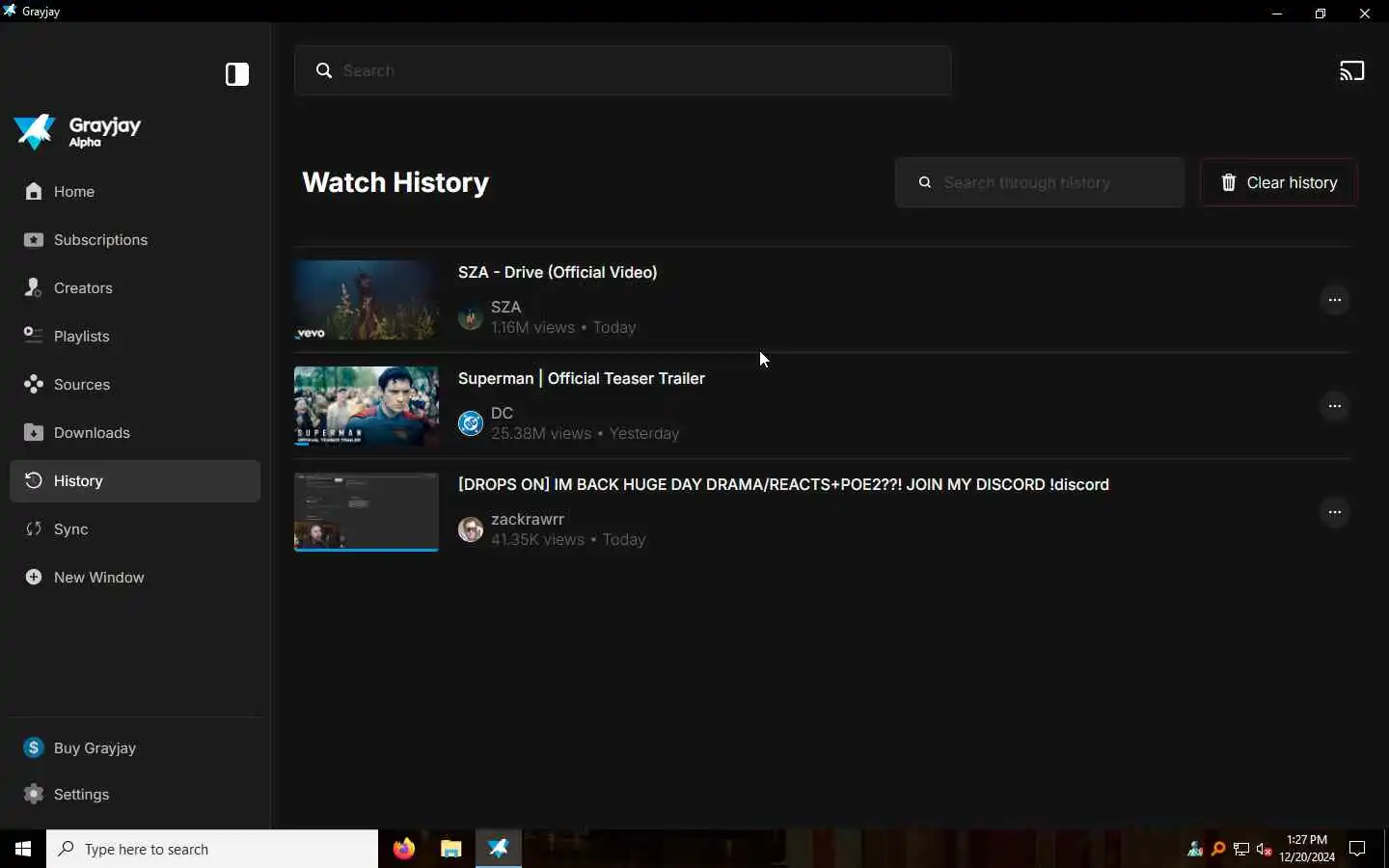The width and height of the screenshot is (1389, 868).
Task: Click the zackrawrr channel name
Action: tap(528, 519)
